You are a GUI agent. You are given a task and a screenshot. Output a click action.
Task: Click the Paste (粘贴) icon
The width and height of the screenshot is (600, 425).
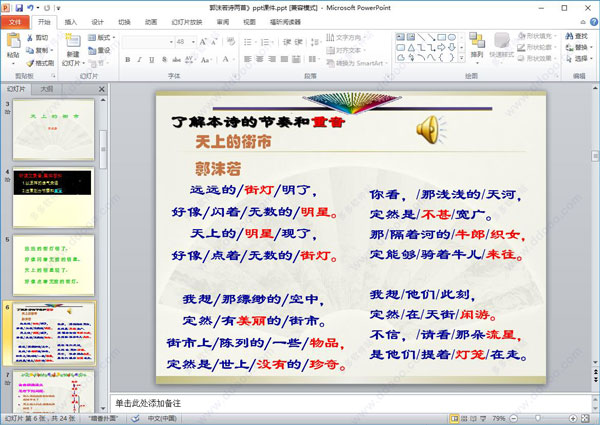click(x=13, y=41)
